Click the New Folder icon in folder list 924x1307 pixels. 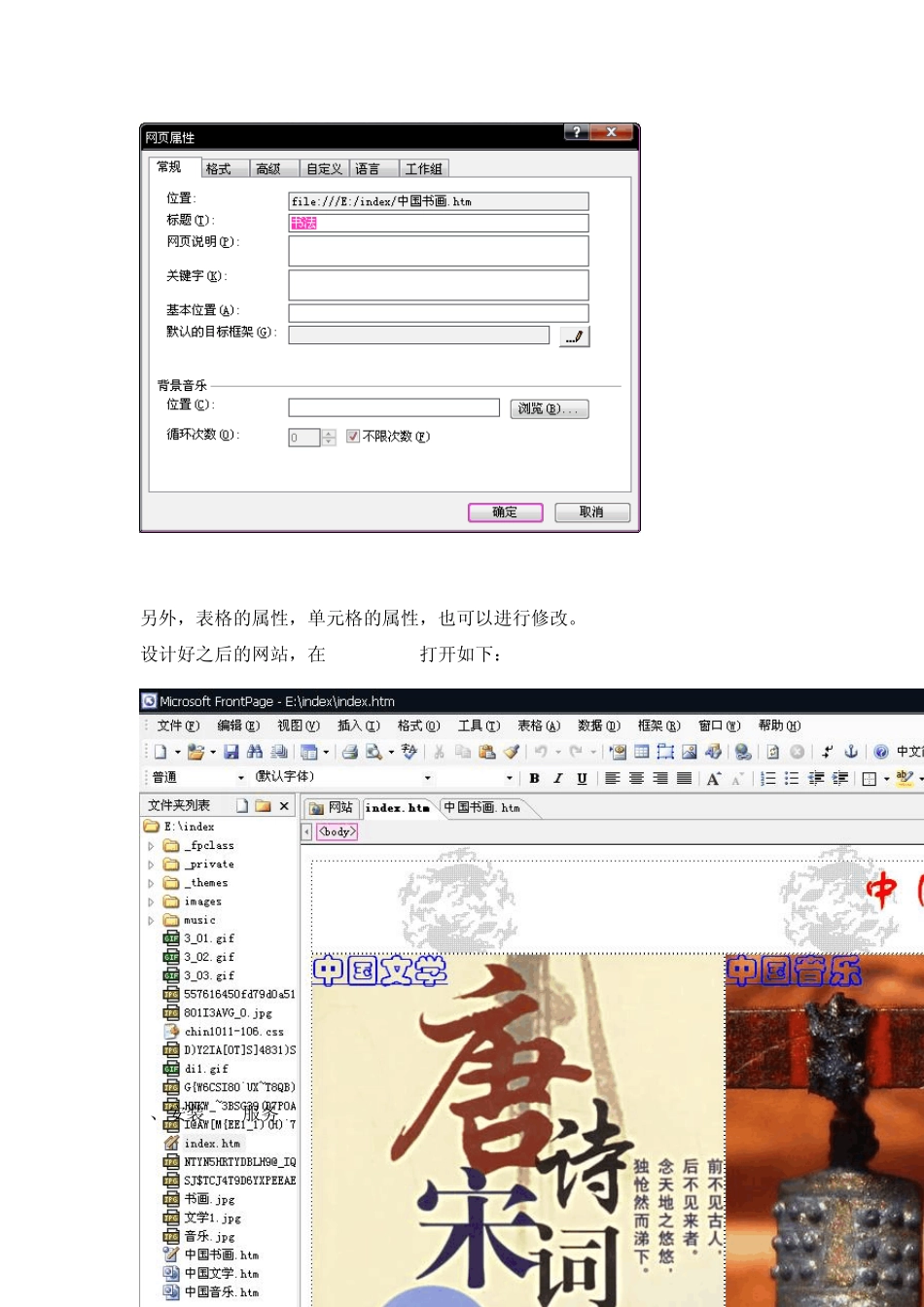point(263,806)
